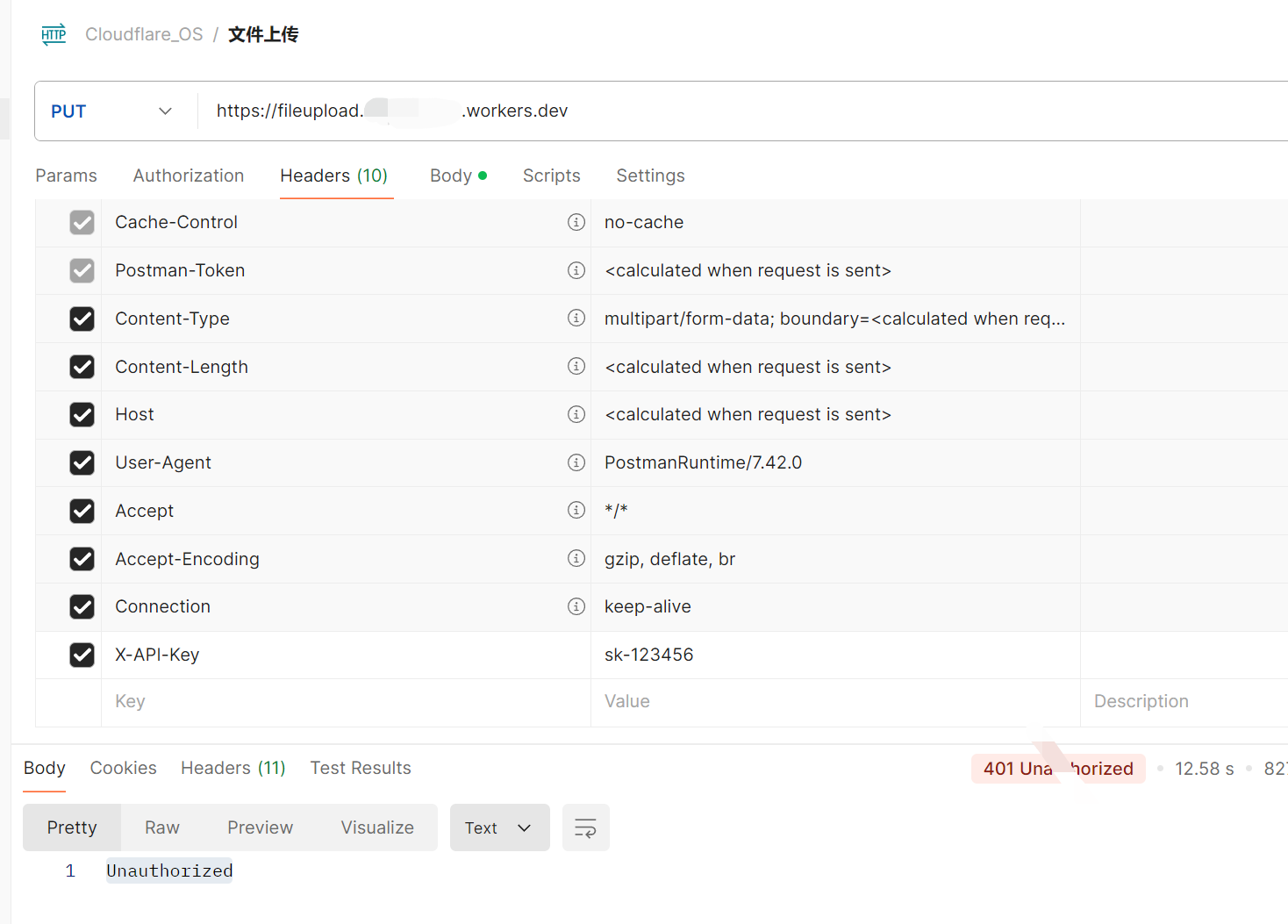Screen dimensions: 1288x924
Task: Click the gzip, deflate, br value
Action: click(x=669, y=559)
